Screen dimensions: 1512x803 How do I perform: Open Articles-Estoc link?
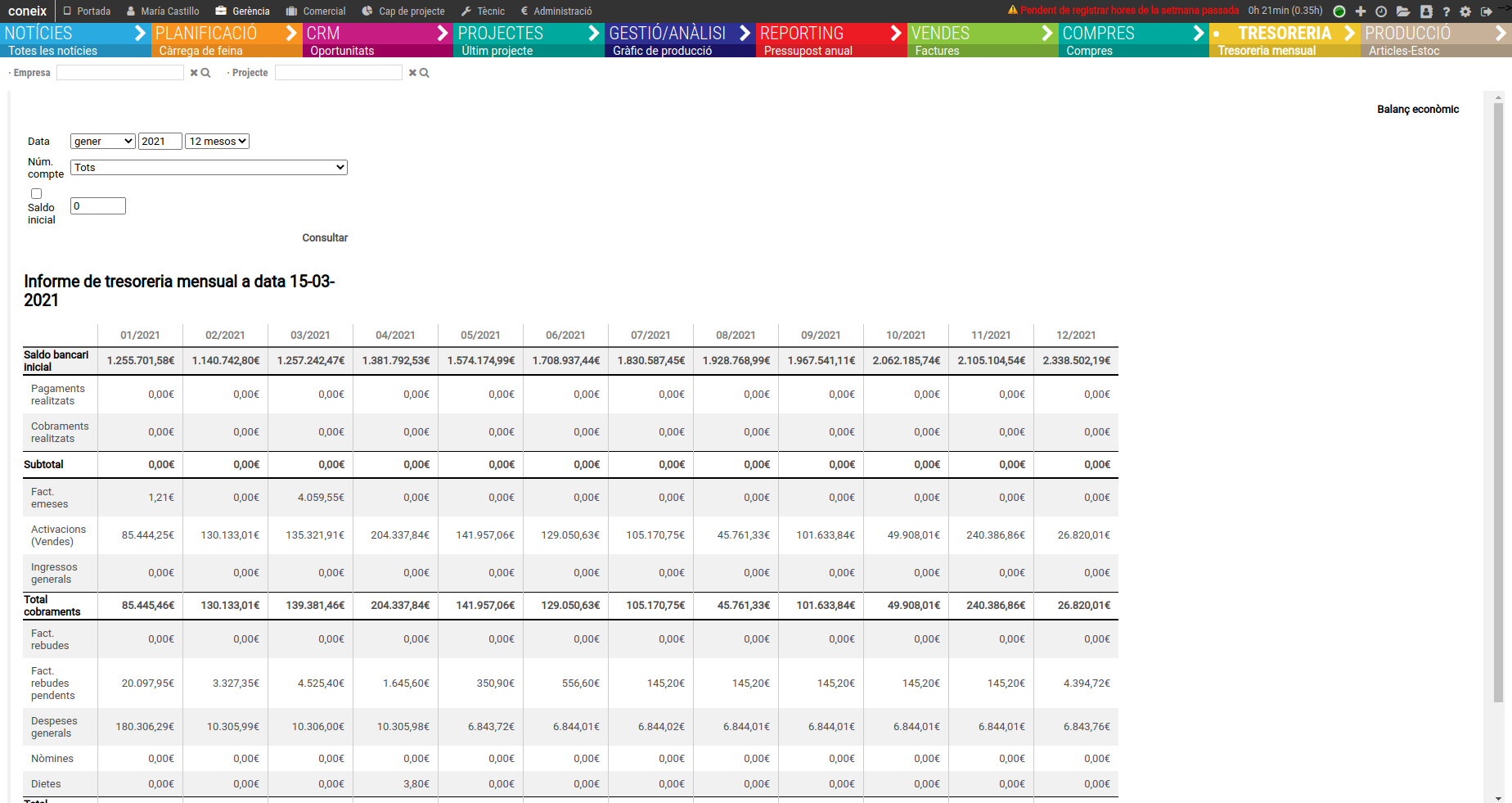tap(1405, 51)
